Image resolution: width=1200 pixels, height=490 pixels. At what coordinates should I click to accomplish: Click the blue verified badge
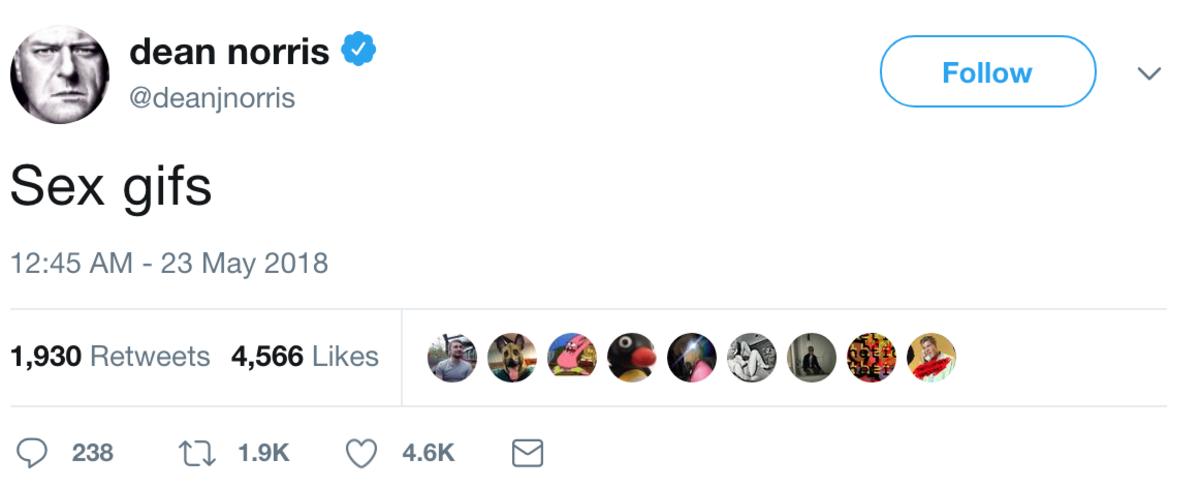[x=358, y=50]
